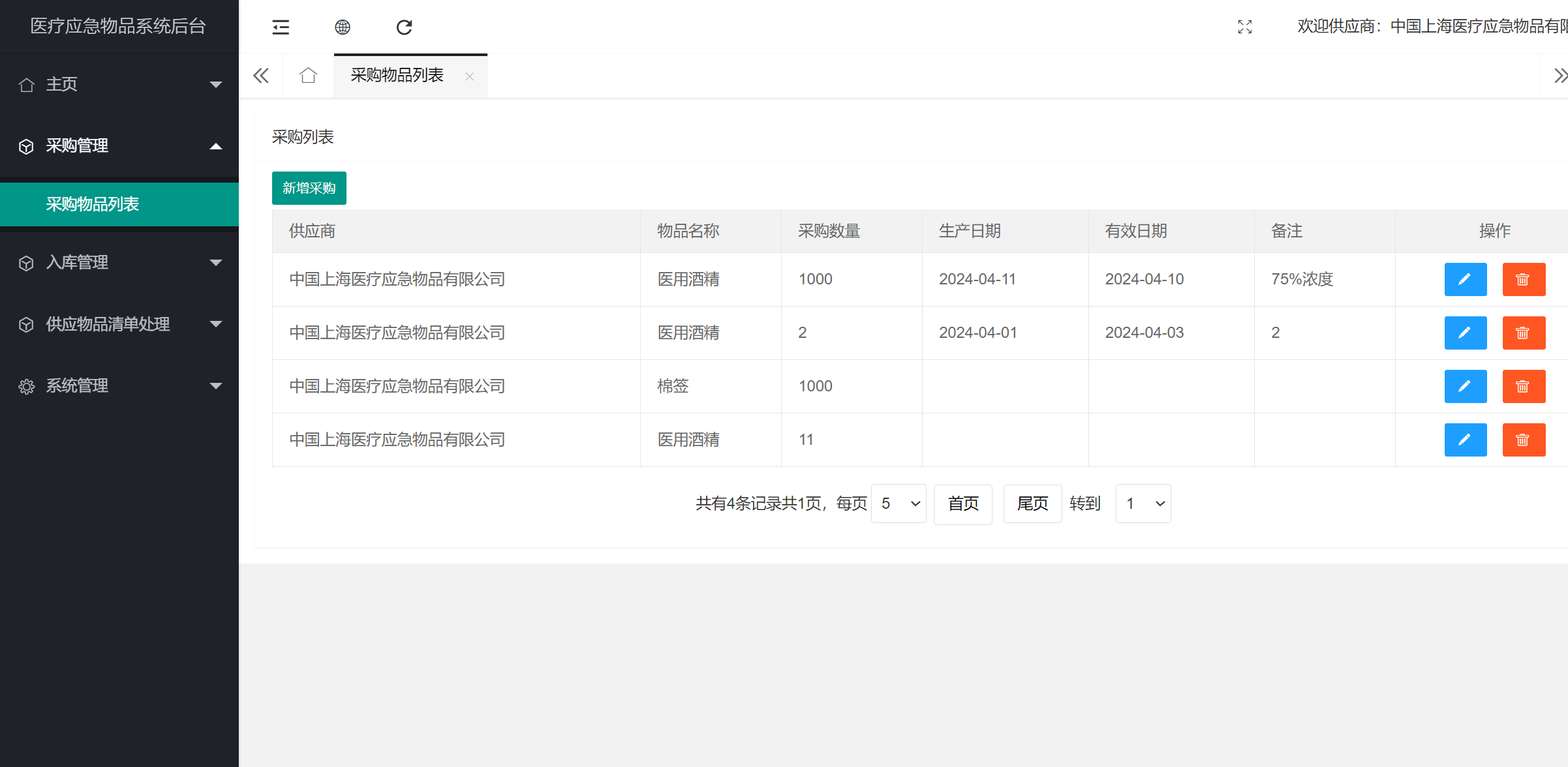This screenshot has width=1568, height=767.
Task: Delete the 医用酒精 row with quantity 11
Action: [1523, 440]
